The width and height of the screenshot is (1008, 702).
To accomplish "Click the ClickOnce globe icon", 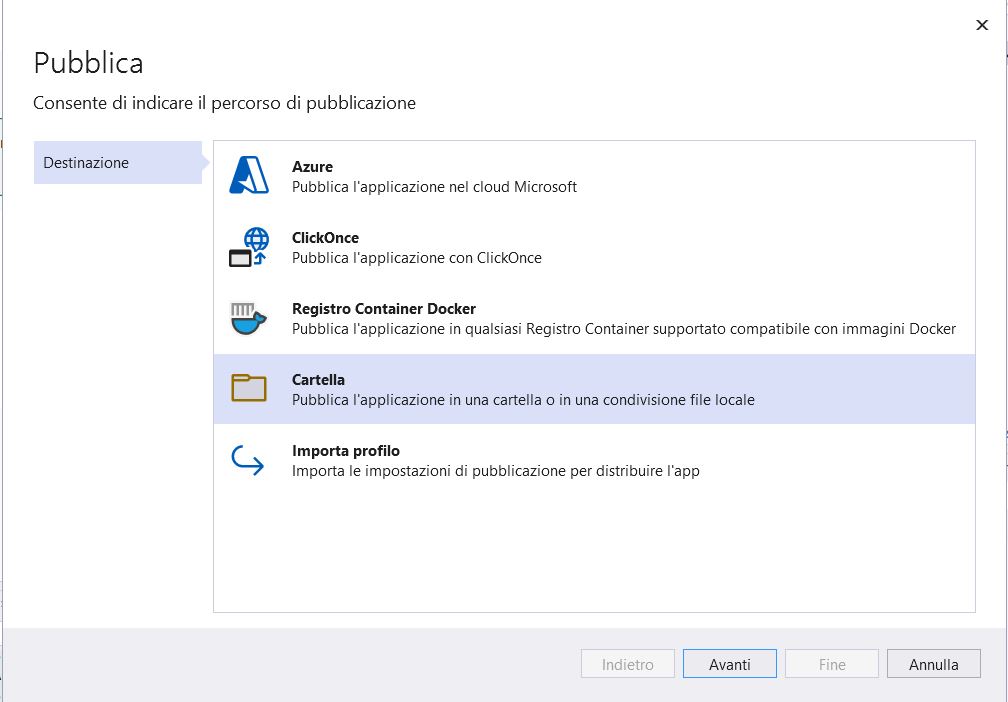I will (249, 247).
